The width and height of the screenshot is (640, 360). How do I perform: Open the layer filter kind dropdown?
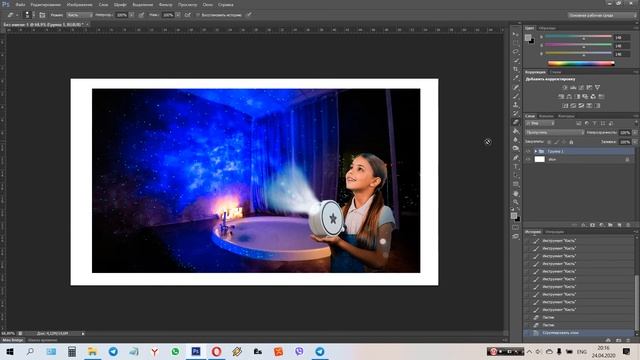pyautogui.click(x=540, y=123)
